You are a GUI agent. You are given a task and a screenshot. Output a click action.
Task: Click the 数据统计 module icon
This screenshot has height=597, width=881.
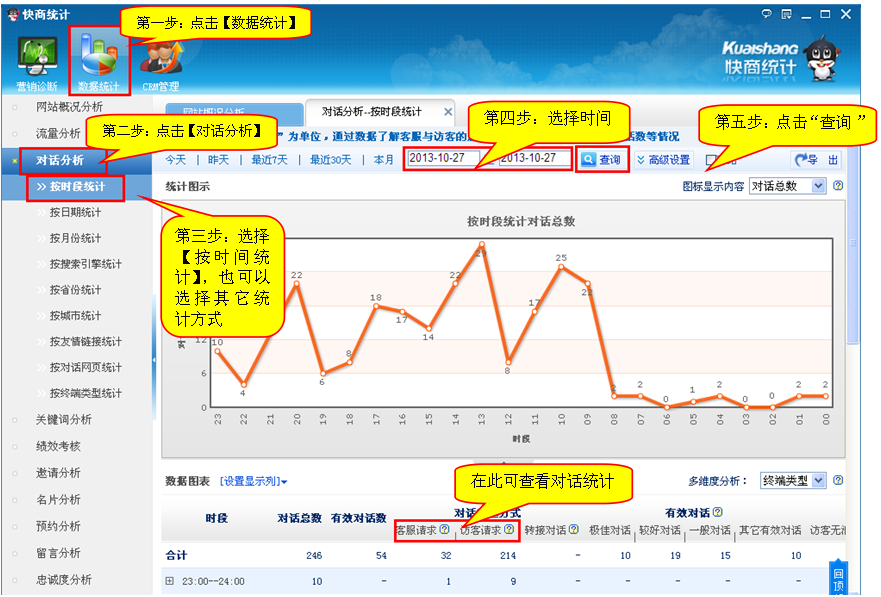tap(98, 60)
